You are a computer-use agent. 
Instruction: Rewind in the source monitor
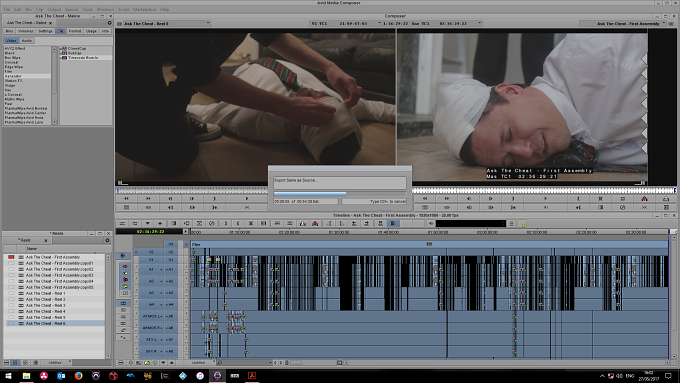(x=126, y=198)
